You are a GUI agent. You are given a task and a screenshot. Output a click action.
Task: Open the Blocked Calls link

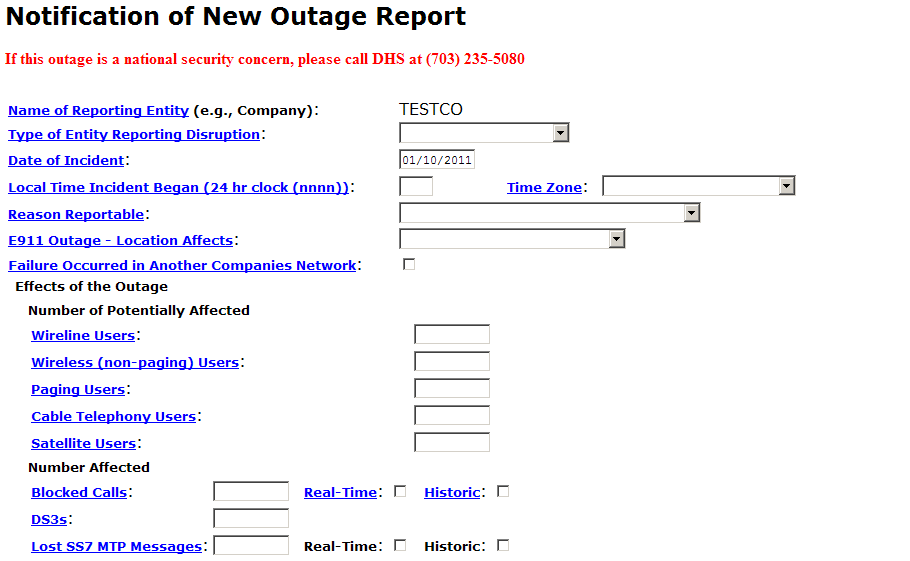79,493
